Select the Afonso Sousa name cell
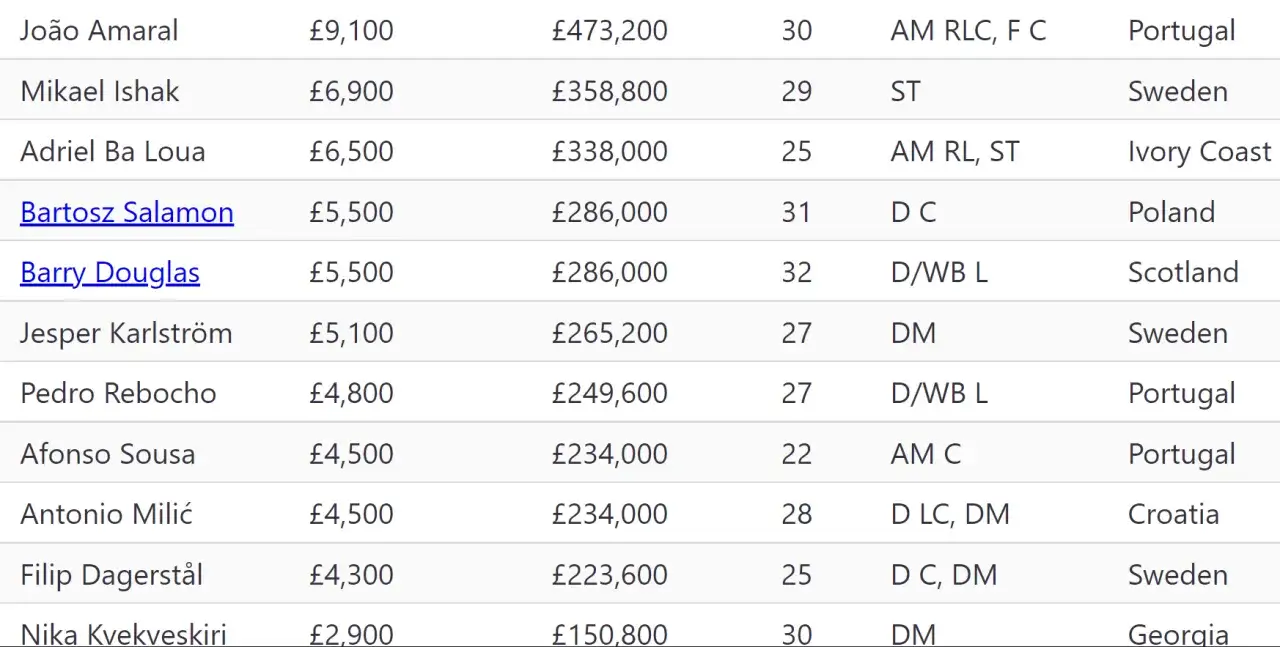 (107, 454)
